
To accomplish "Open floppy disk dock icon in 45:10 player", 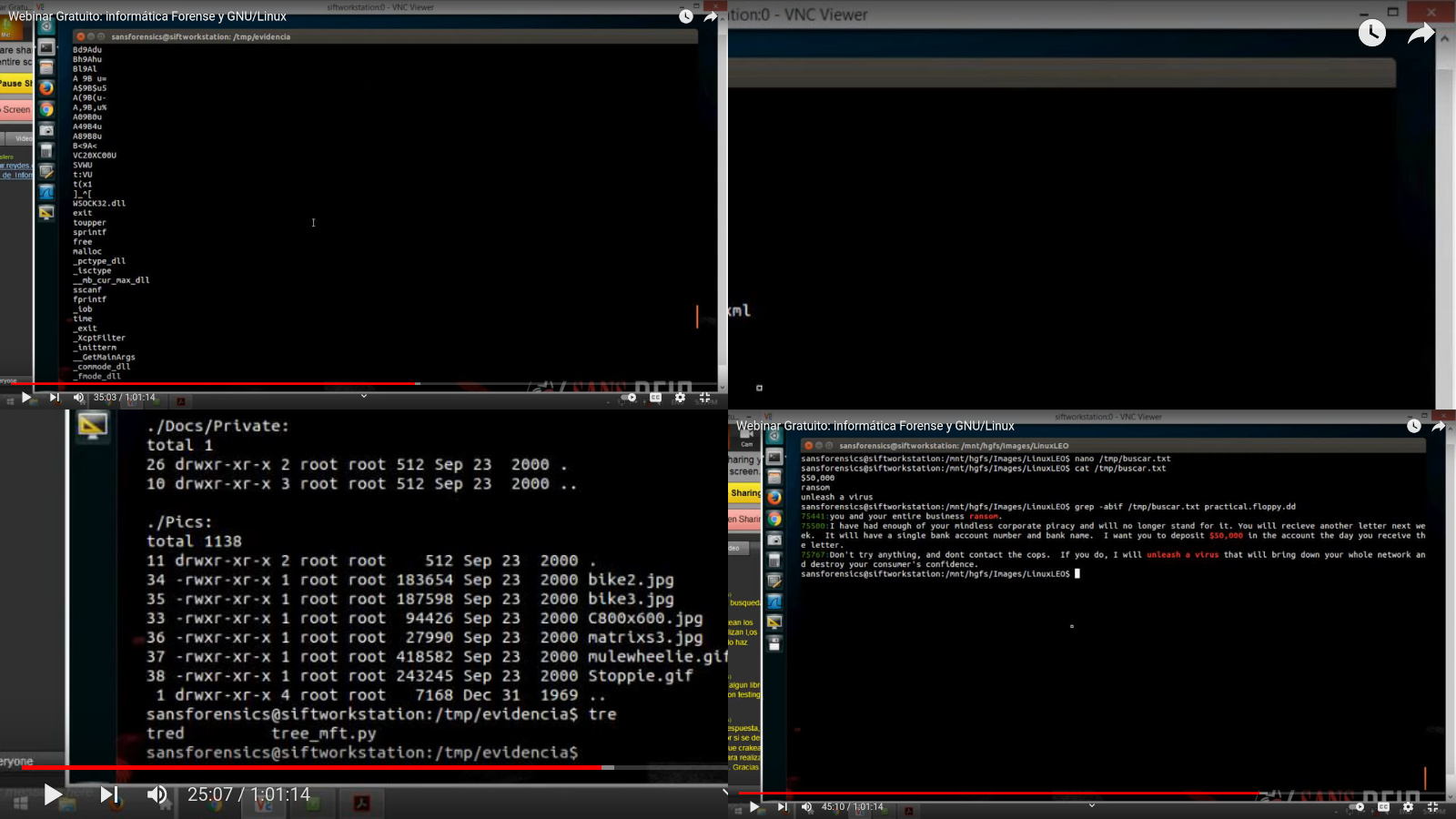I will (774, 643).
